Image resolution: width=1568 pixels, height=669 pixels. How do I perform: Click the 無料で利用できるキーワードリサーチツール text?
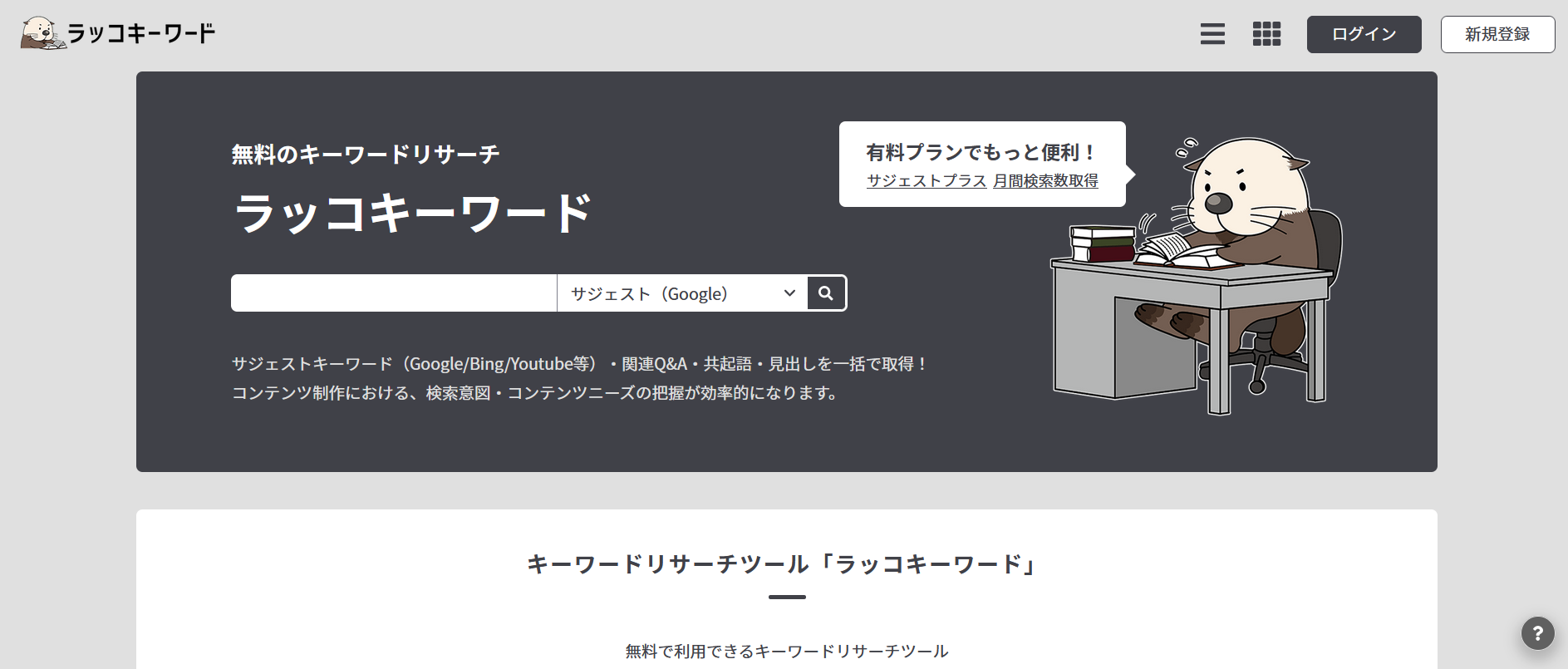pyautogui.click(x=786, y=652)
